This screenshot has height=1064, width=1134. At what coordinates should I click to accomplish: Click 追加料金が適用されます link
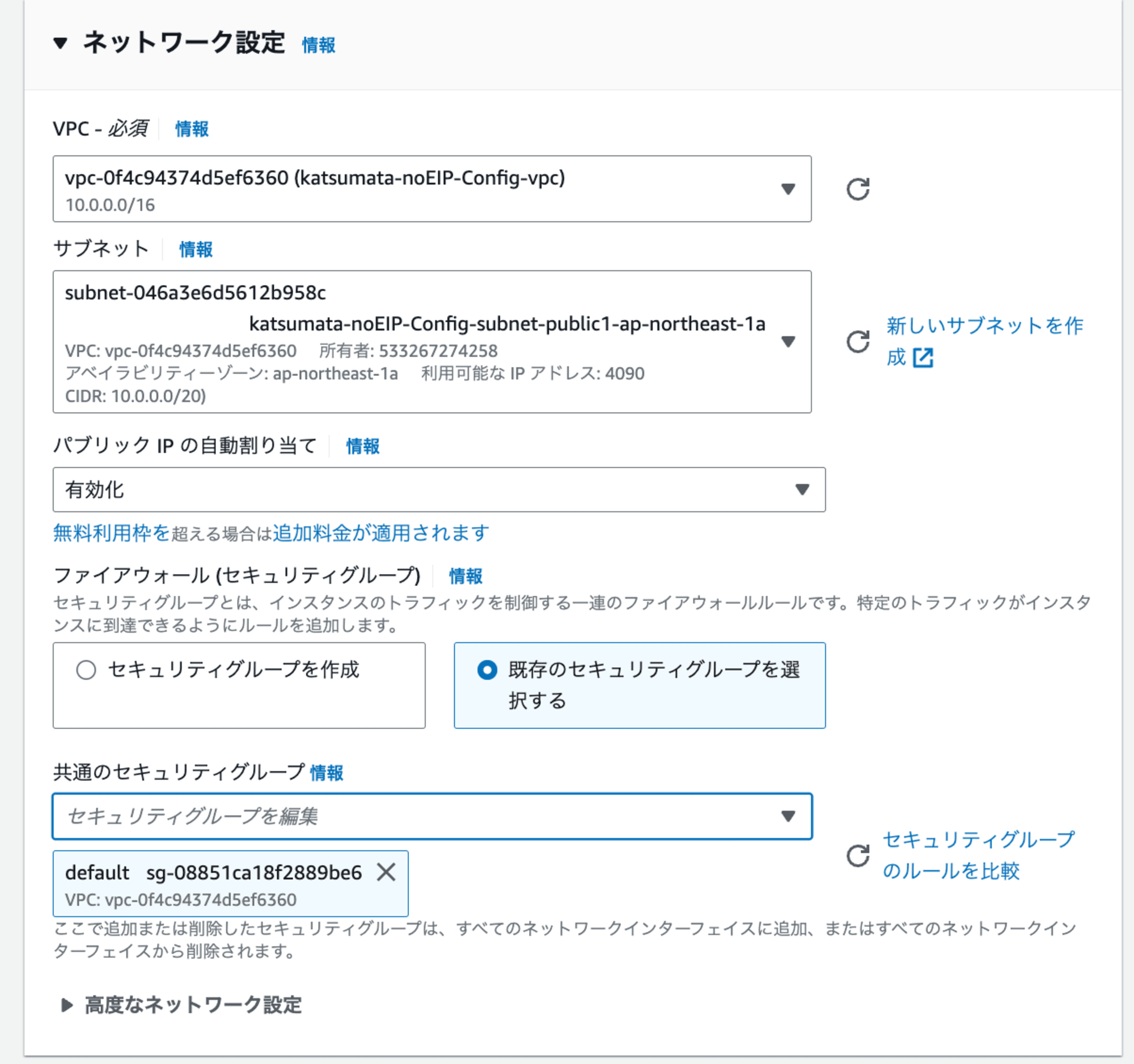click(x=380, y=533)
